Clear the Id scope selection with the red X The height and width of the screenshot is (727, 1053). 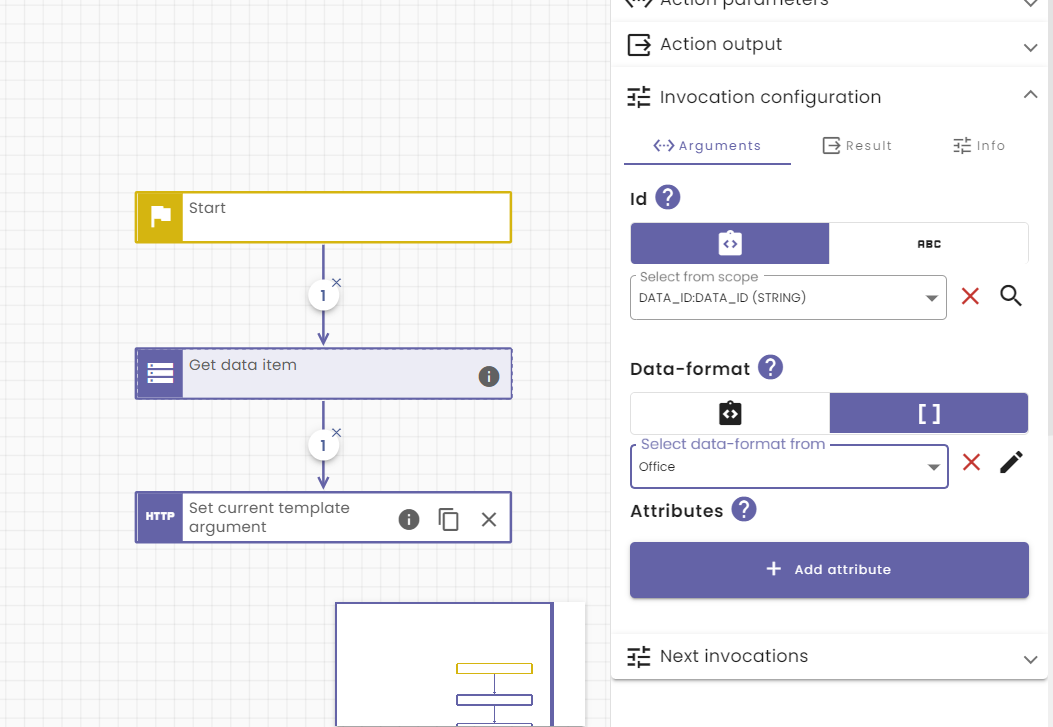(969, 296)
